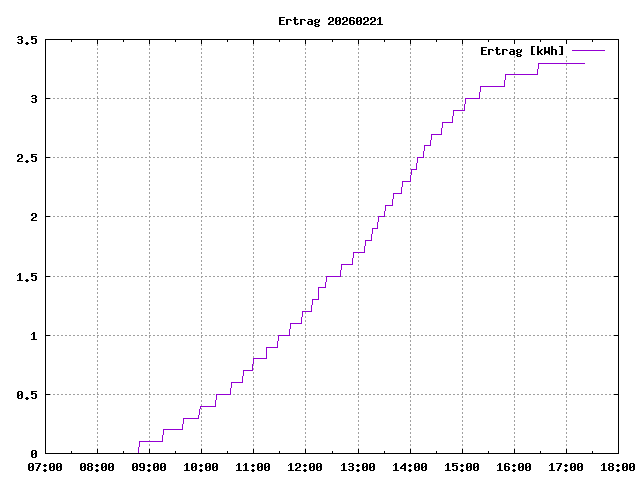Click the purple legend line sample
Image resolution: width=640 pixels, height=480 pixels.
tap(589, 50)
